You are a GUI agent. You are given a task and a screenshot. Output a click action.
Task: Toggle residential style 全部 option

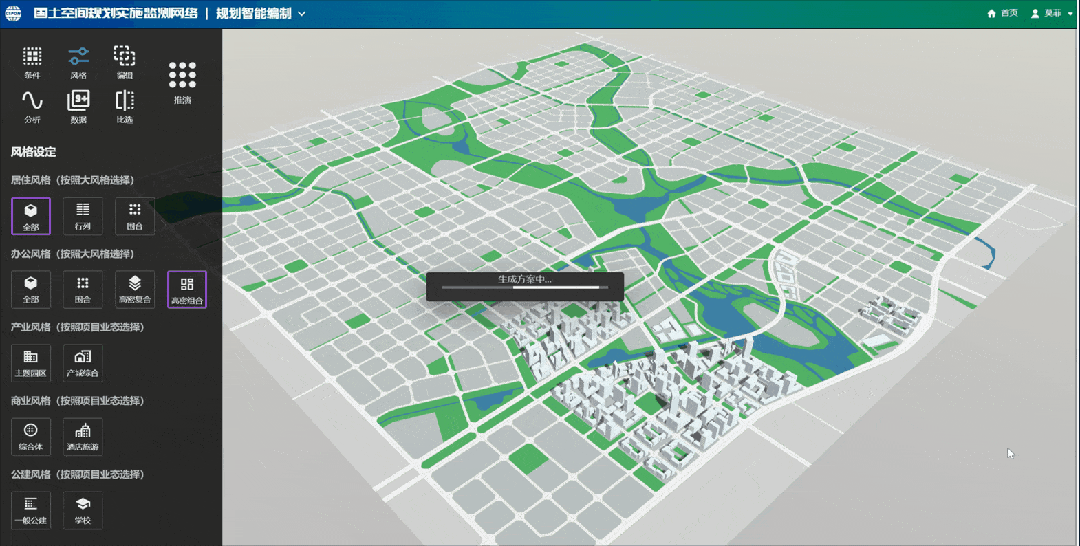[31, 215]
